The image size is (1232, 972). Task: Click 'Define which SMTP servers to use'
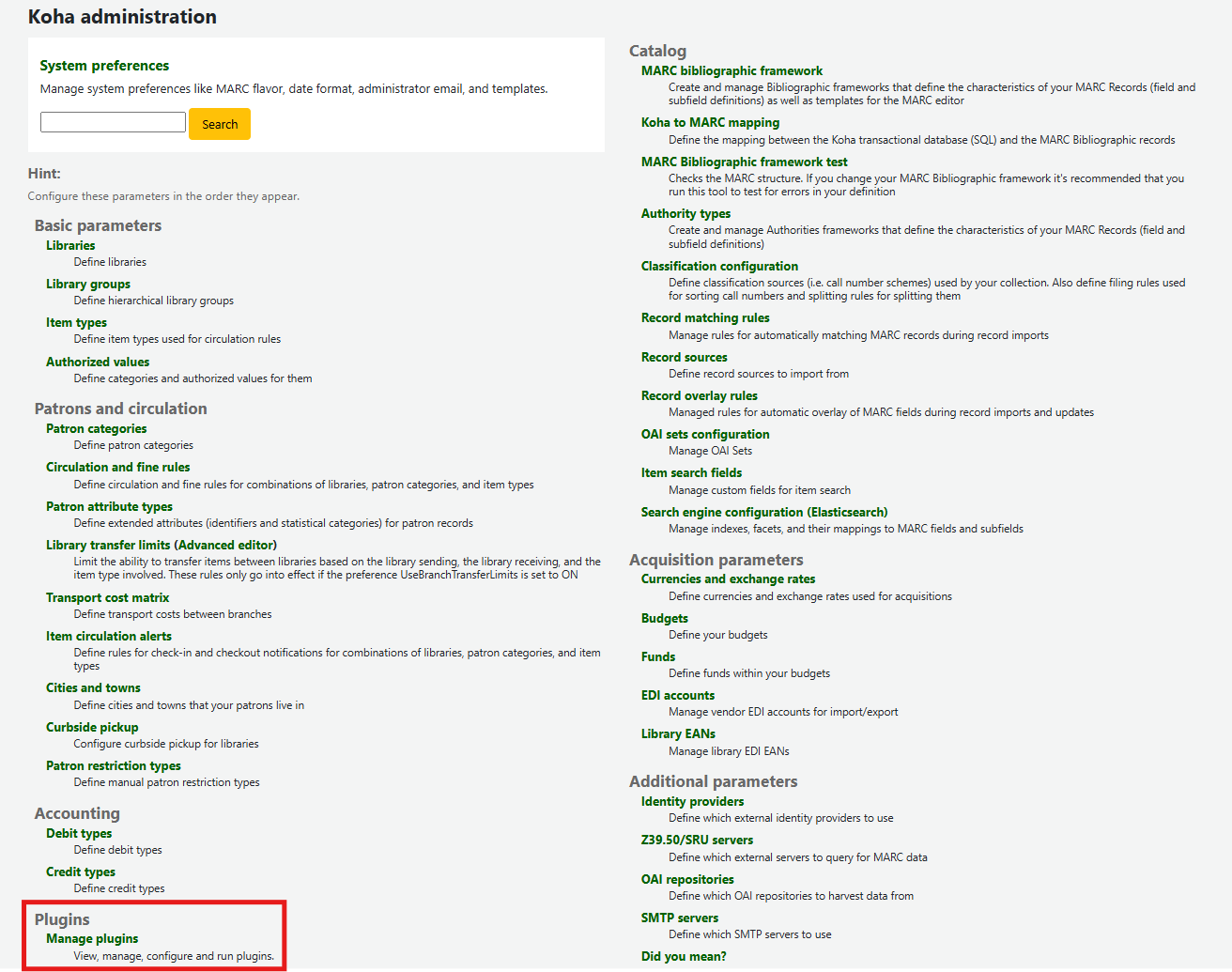click(750, 934)
